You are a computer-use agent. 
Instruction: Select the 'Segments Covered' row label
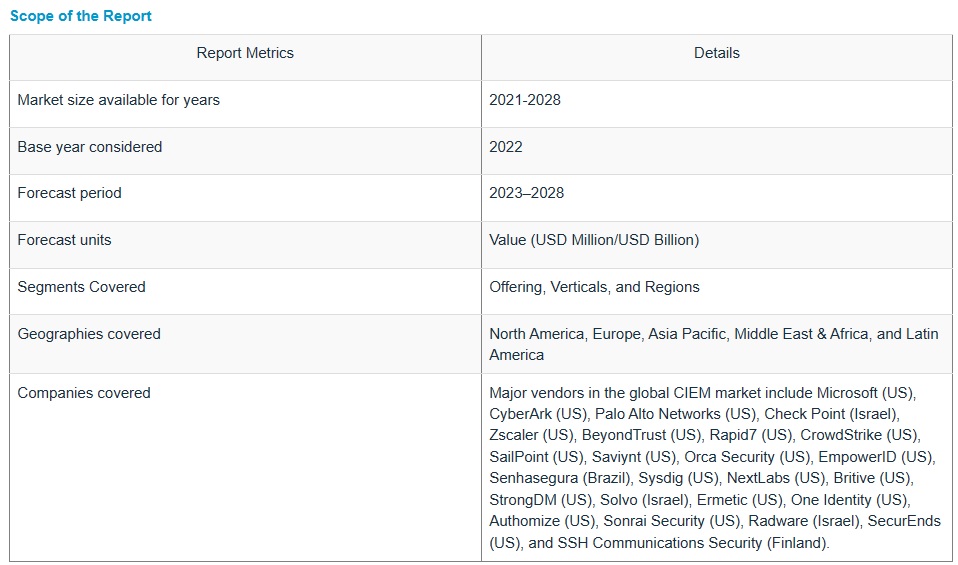(x=81, y=287)
